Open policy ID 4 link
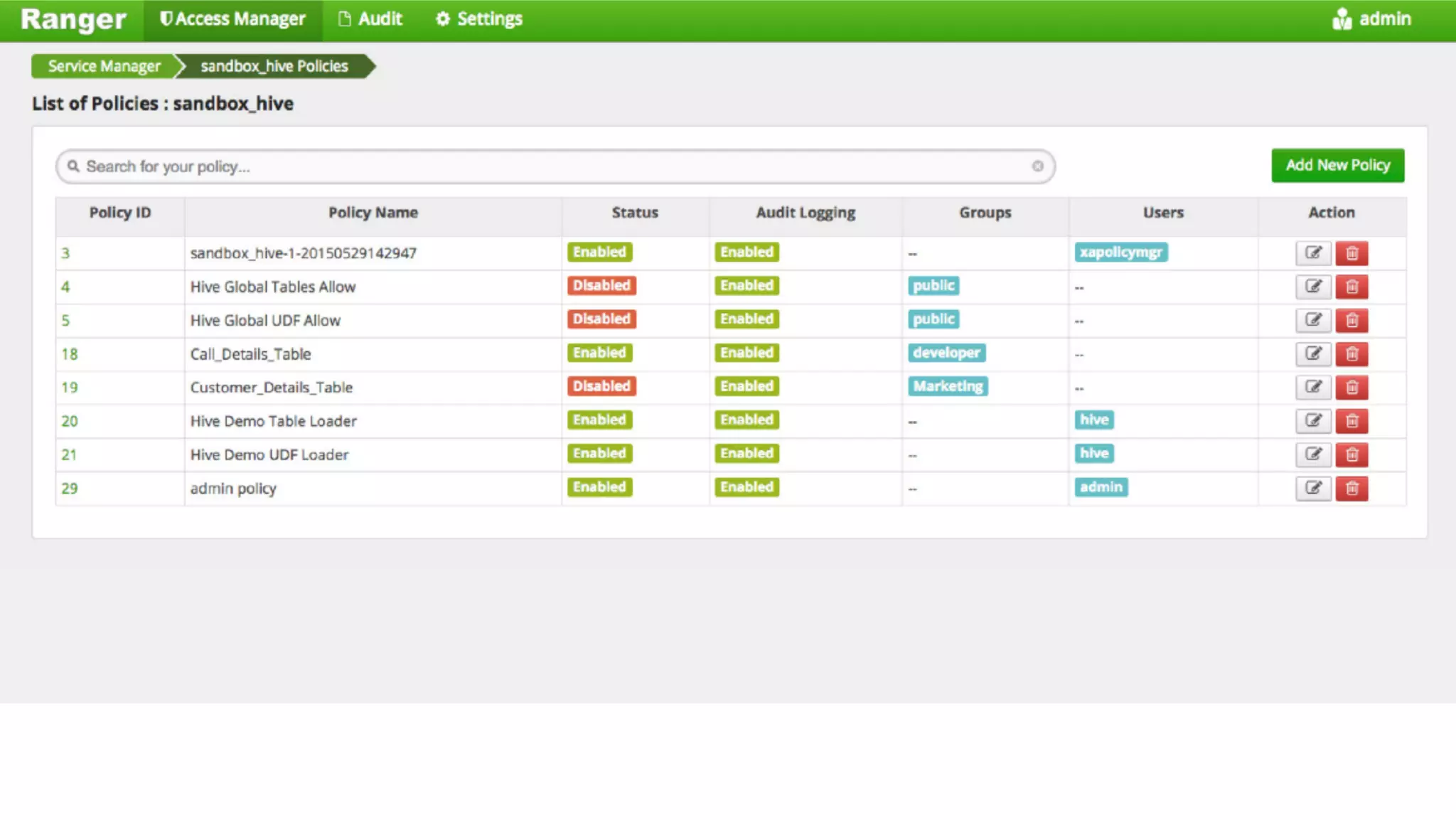The height and width of the screenshot is (820, 1456). [65, 287]
